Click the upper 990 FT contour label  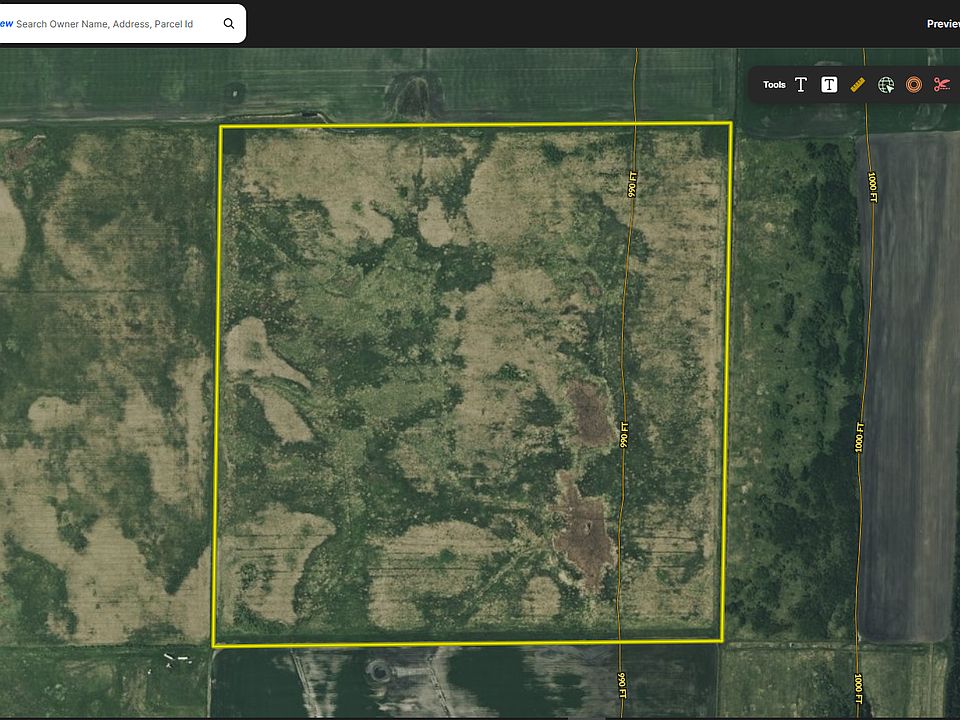632,184
